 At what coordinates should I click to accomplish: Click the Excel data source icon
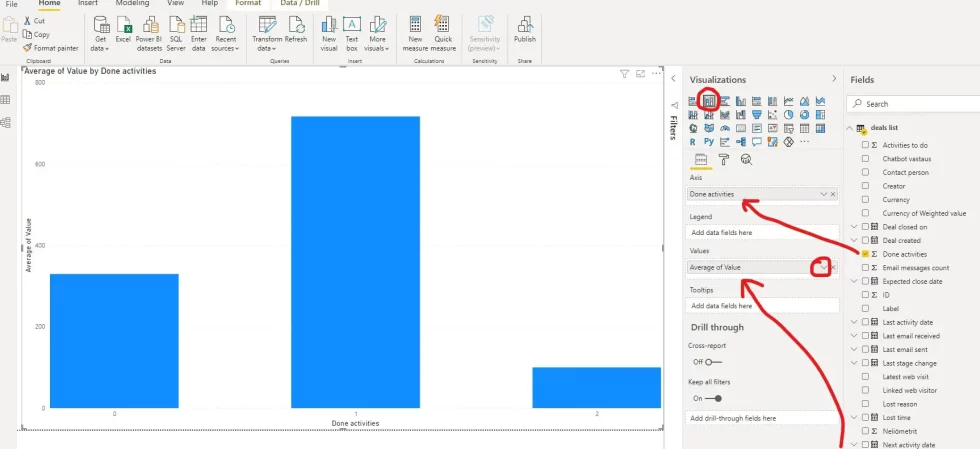(123, 29)
